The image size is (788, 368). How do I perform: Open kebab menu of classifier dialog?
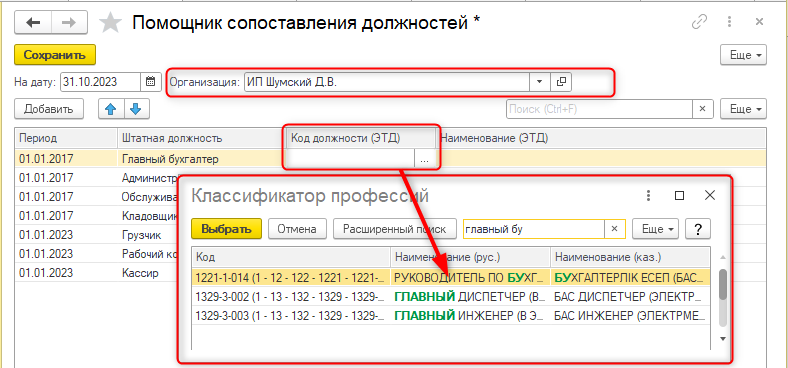click(x=649, y=196)
